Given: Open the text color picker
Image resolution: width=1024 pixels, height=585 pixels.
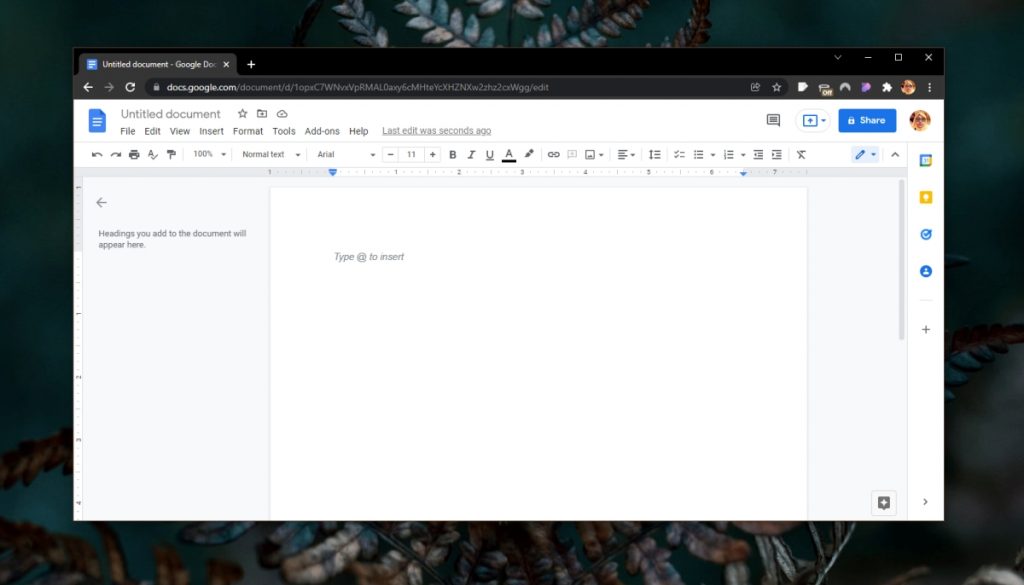Looking at the screenshot, I should [x=509, y=154].
